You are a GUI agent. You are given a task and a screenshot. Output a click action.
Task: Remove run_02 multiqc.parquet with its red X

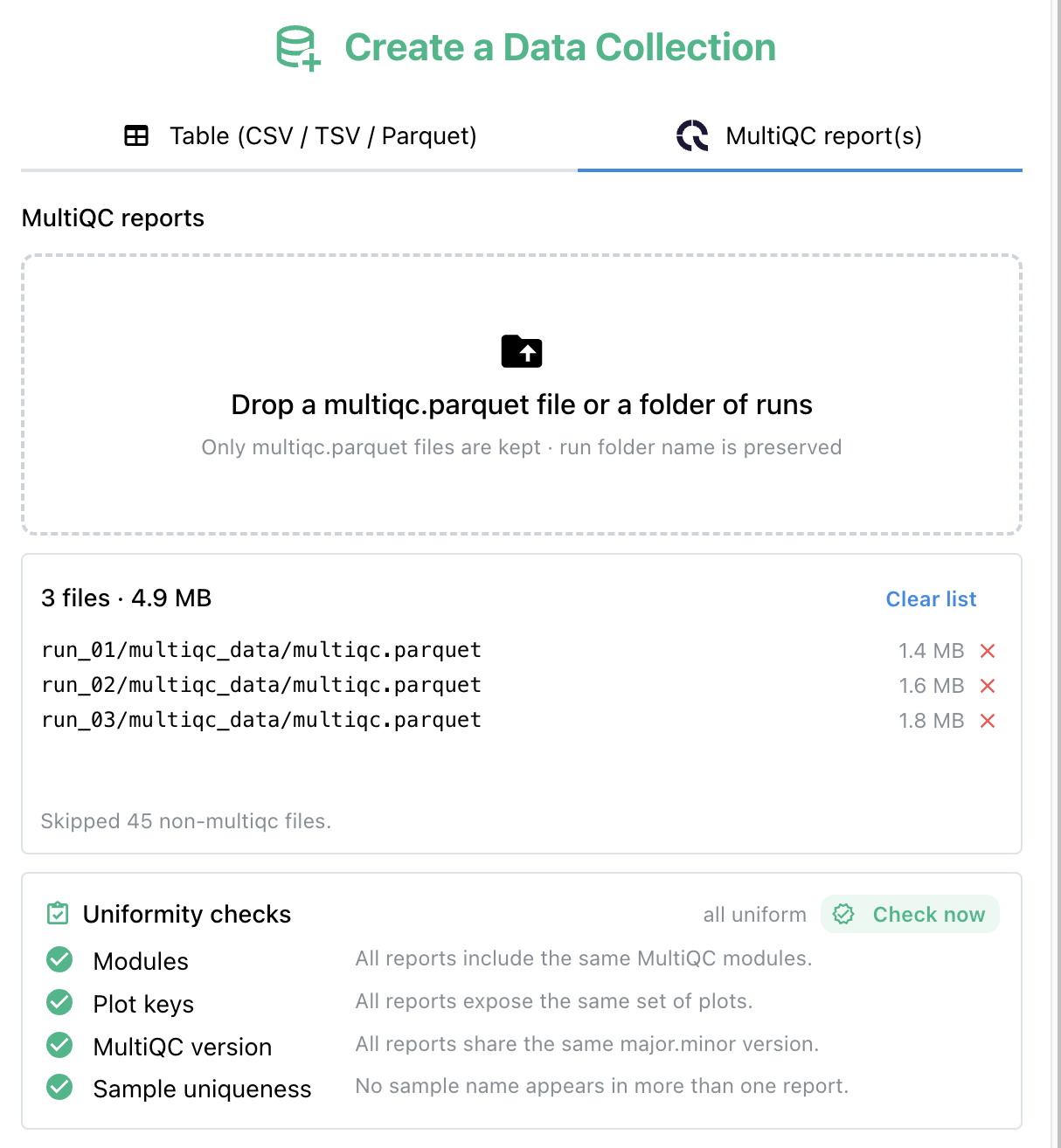pos(988,686)
